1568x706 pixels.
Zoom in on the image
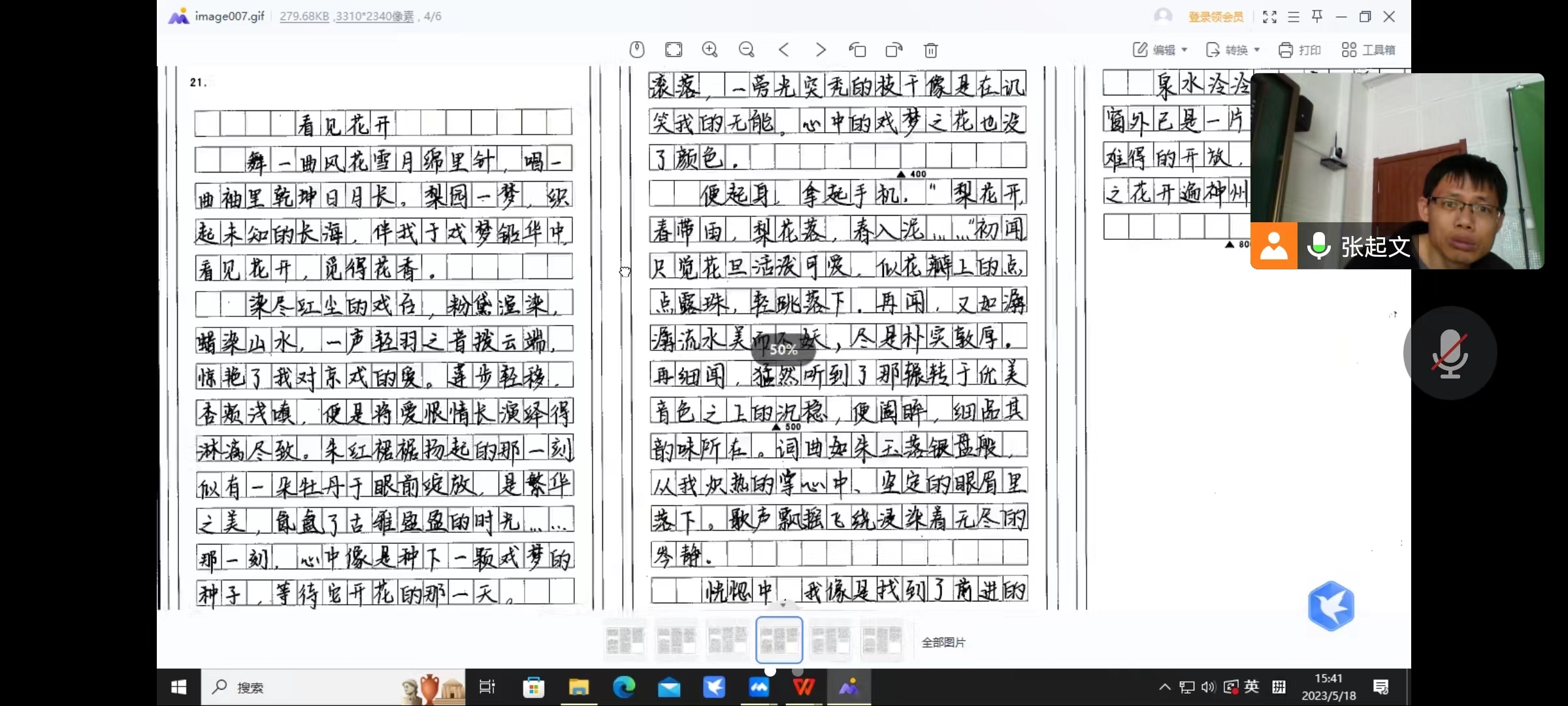point(710,50)
